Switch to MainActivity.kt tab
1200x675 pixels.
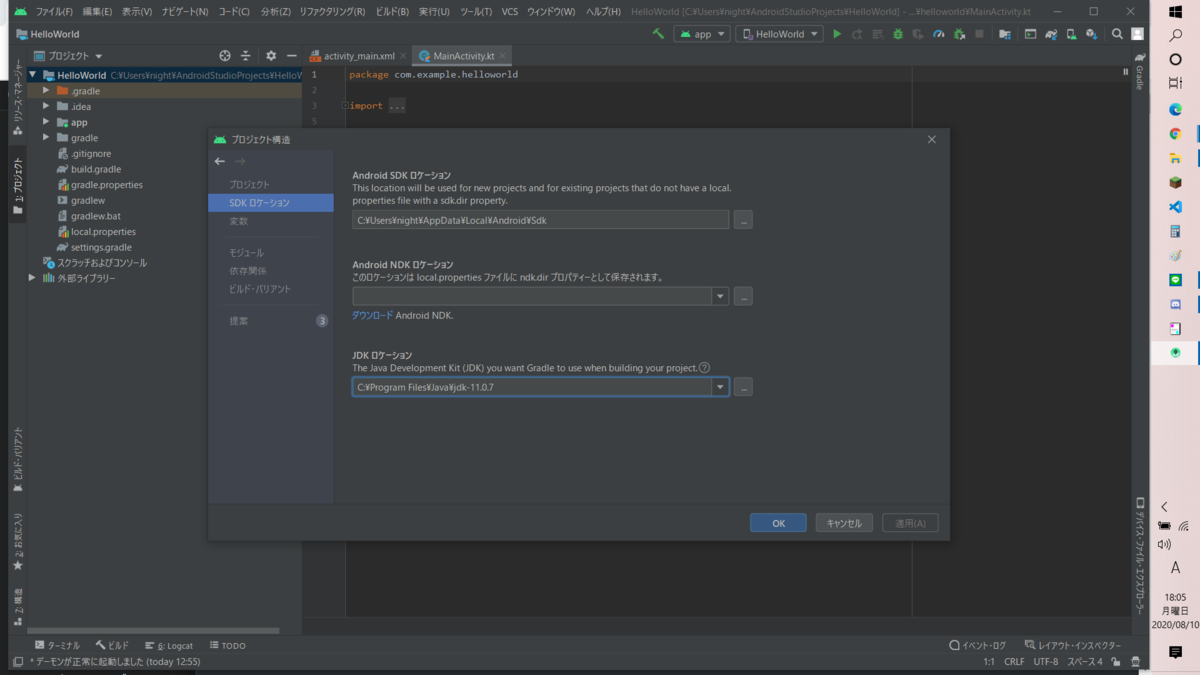pos(464,56)
